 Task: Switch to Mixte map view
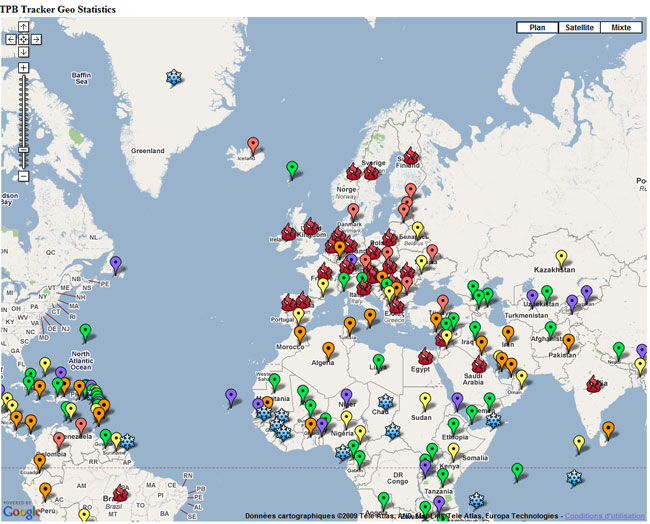[621, 28]
